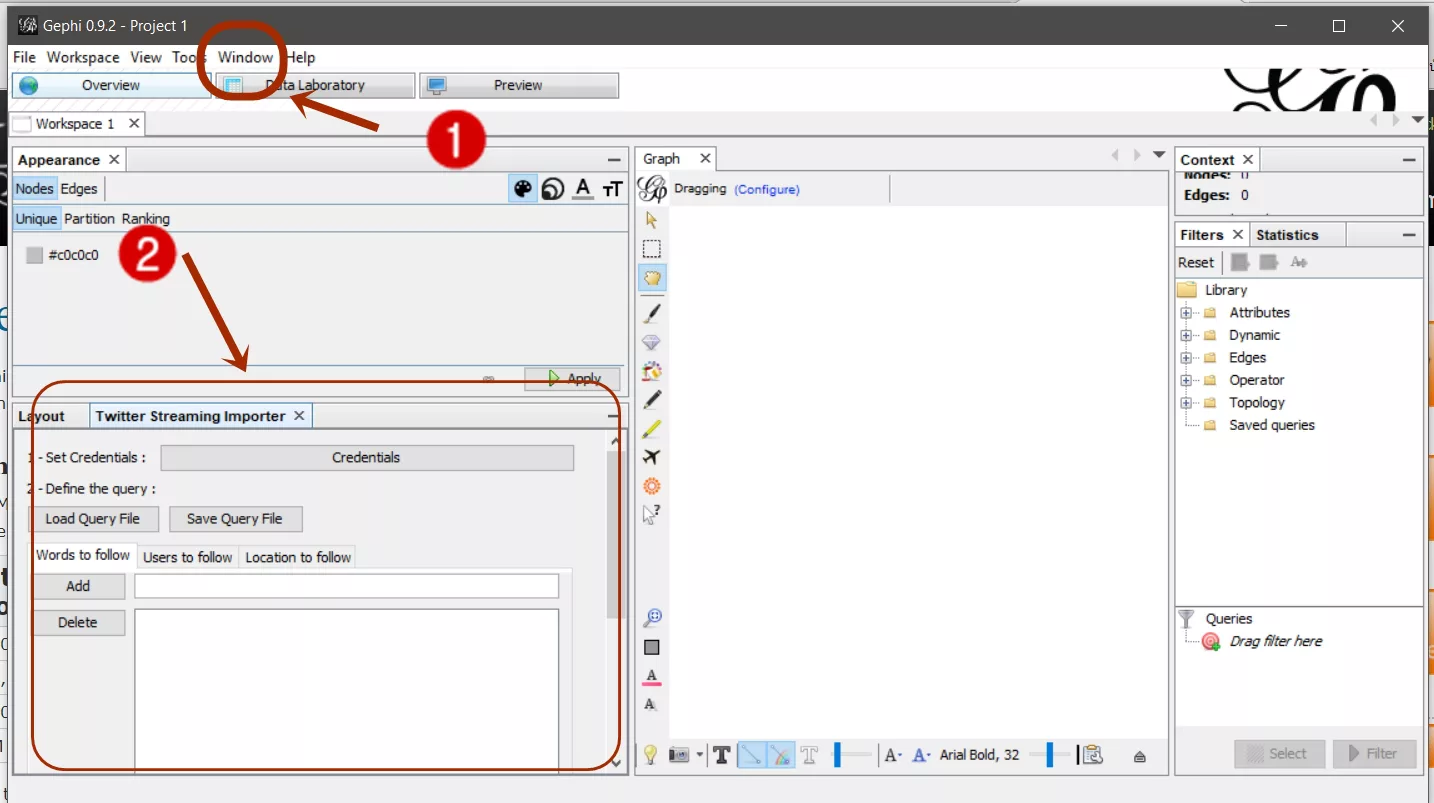Screen dimensions: 1434x803
Task: Expand the Dynamic folder in Filters library
Action: 1187,335
